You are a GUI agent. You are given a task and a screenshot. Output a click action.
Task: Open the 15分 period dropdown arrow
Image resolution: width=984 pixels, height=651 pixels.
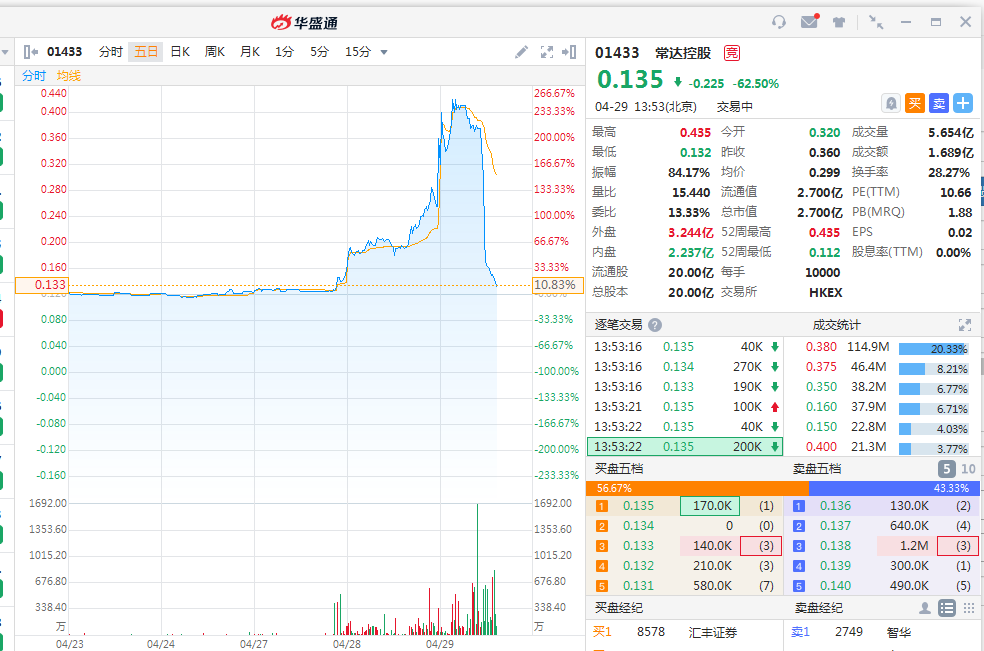point(384,52)
